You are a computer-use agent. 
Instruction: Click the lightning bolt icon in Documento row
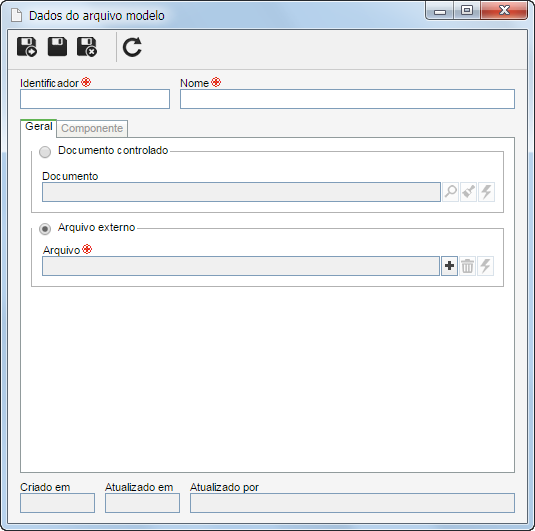pos(486,192)
